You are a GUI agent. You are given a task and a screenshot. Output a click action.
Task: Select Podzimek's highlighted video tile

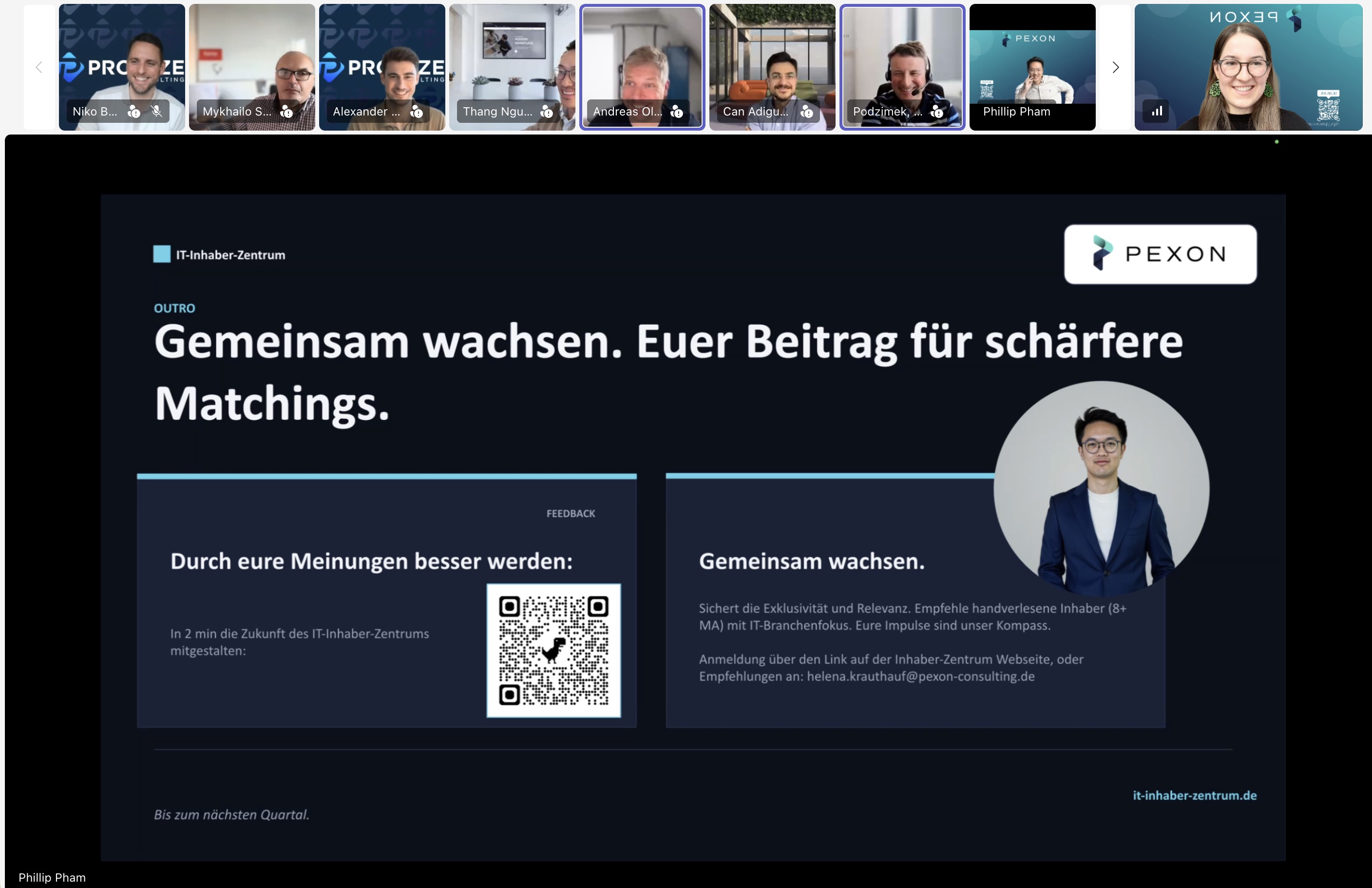(x=902, y=67)
